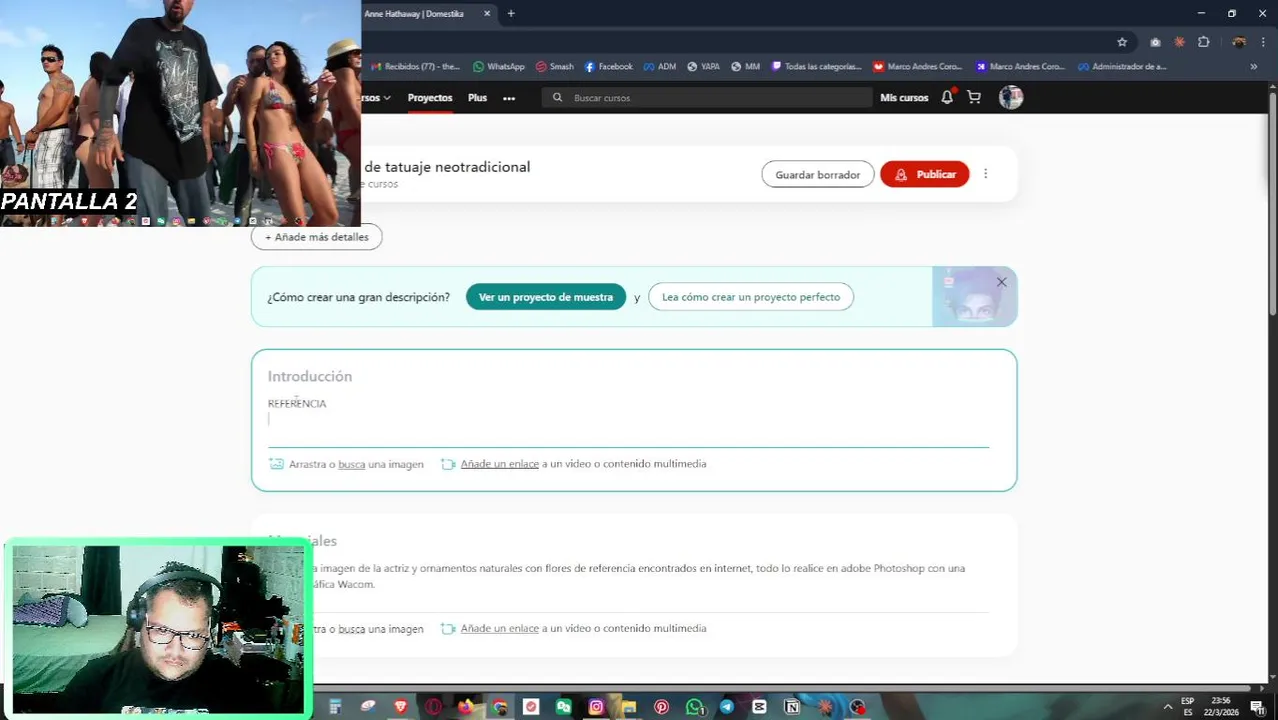Open Chrome's three-dot menu
Viewport: 1278px width, 720px height.
(x=1263, y=42)
